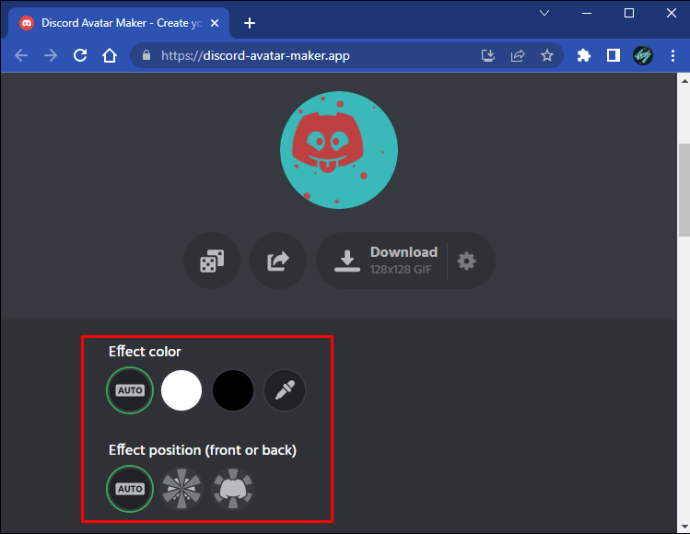
Task: Select AUTO effect position option
Action: (130, 489)
